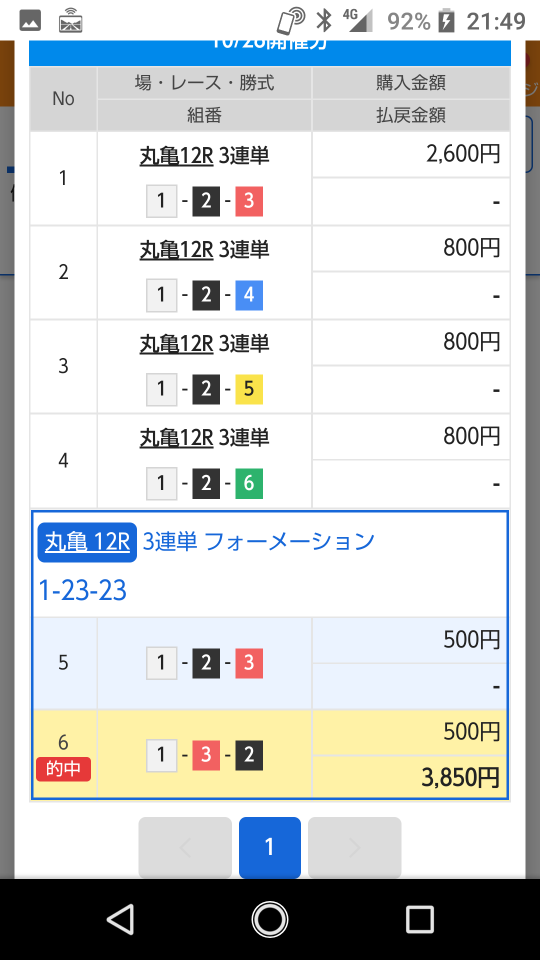Tap the green number 6 boat tile
This screenshot has height=960, width=540.
click(249, 483)
